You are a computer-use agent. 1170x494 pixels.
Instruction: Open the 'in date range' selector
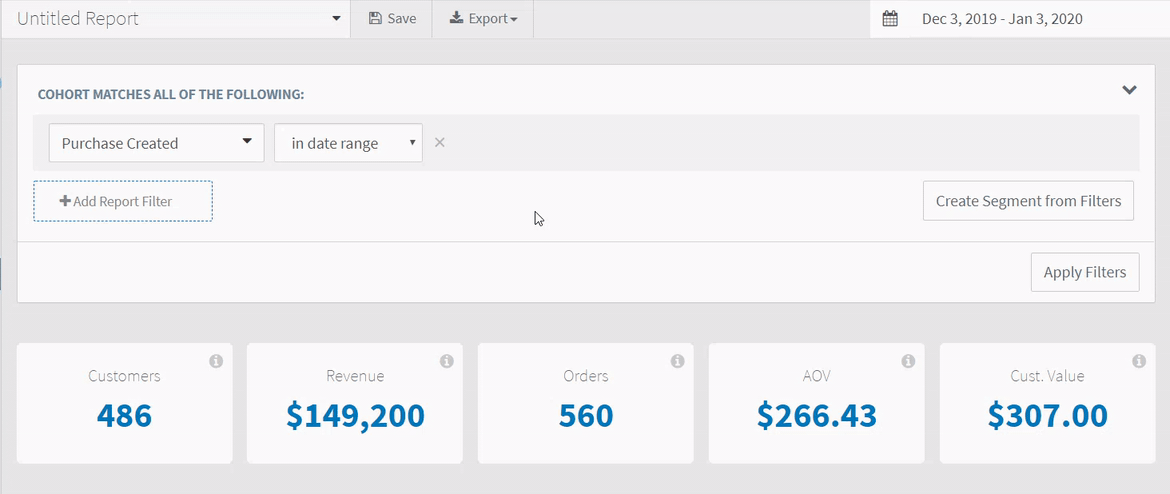(348, 143)
